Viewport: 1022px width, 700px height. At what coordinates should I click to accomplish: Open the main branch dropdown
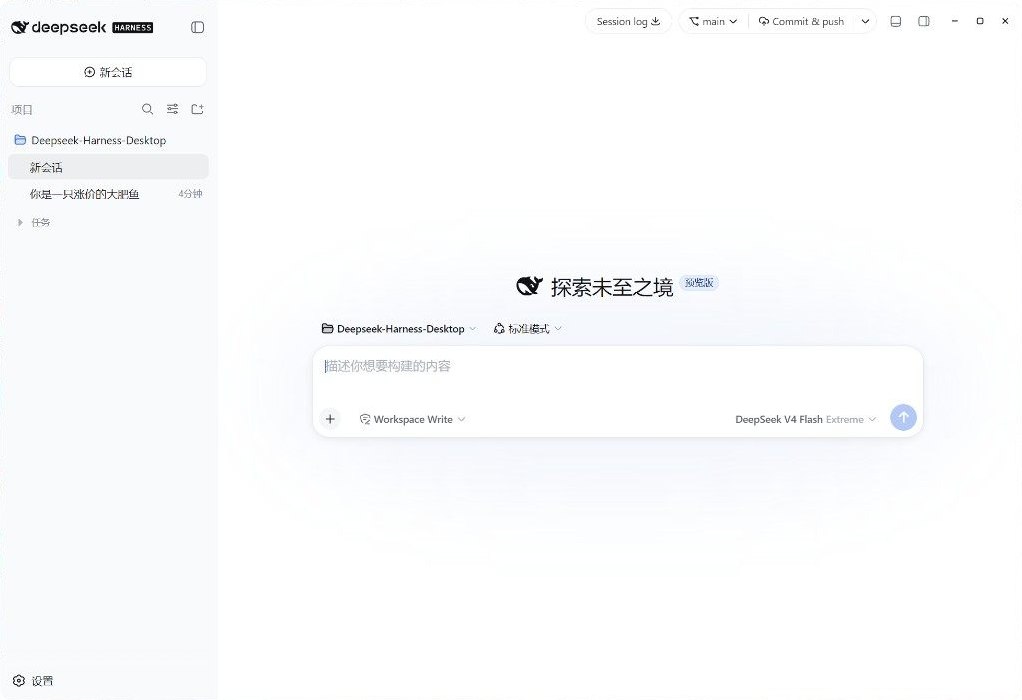713,22
